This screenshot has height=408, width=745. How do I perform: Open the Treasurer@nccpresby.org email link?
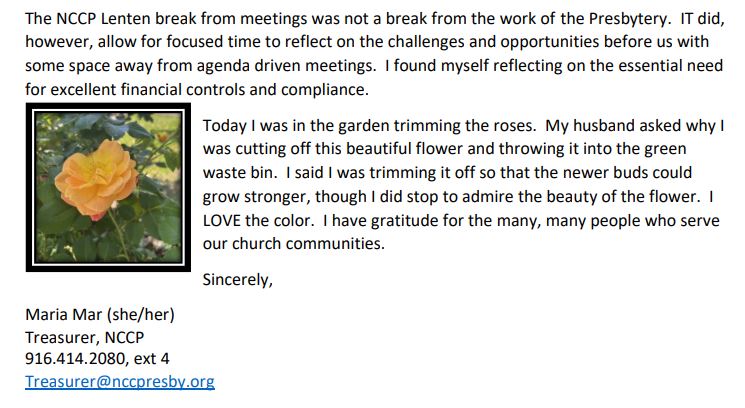(x=120, y=381)
